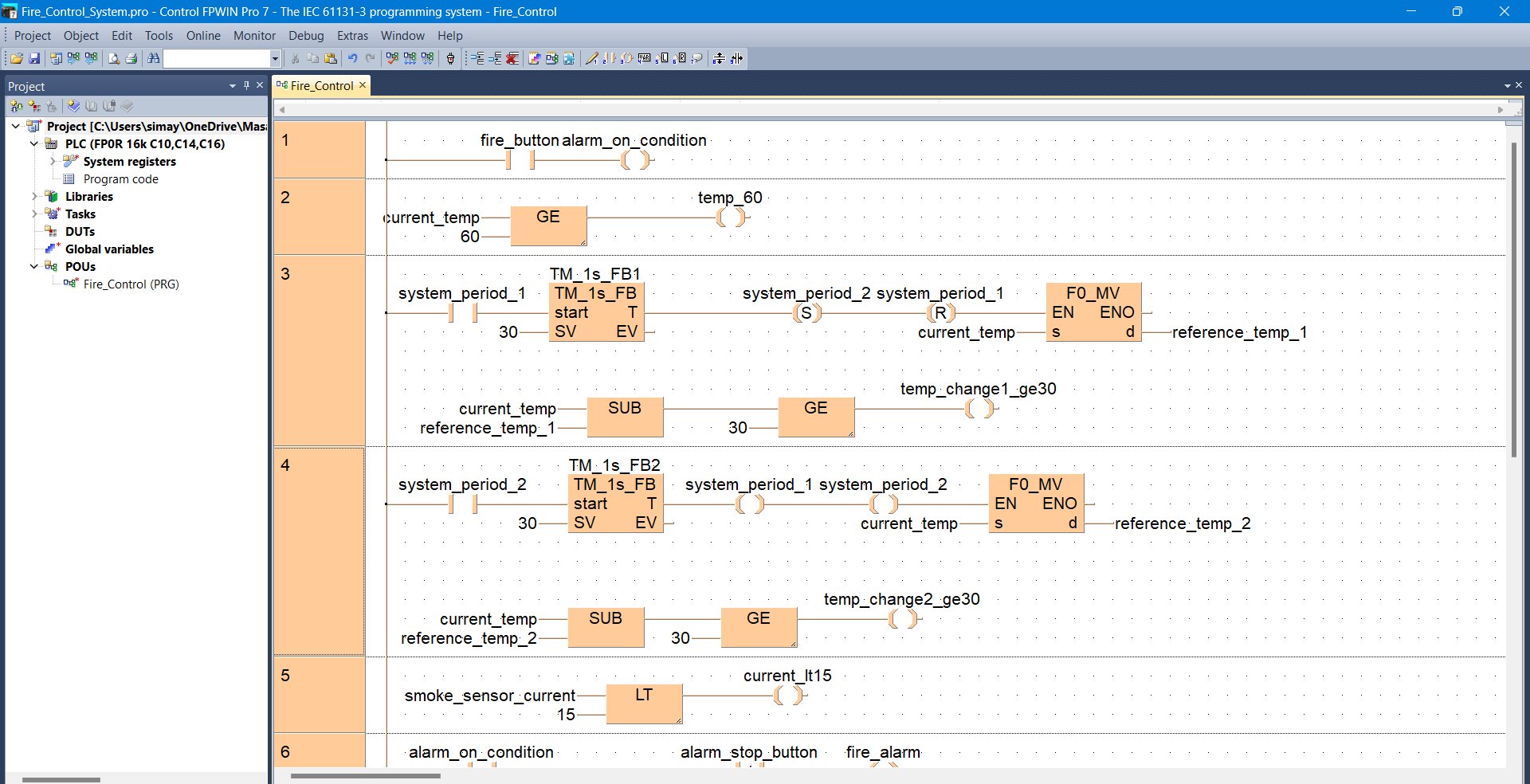This screenshot has height=784, width=1530.
Task: Close the Fire_Control tab
Action: click(363, 84)
